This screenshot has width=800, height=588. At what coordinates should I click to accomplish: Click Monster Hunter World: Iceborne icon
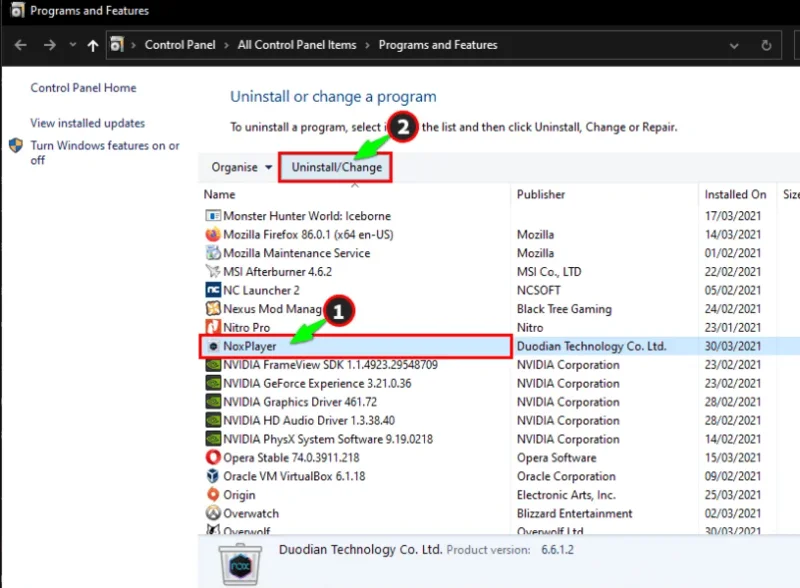(x=213, y=216)
